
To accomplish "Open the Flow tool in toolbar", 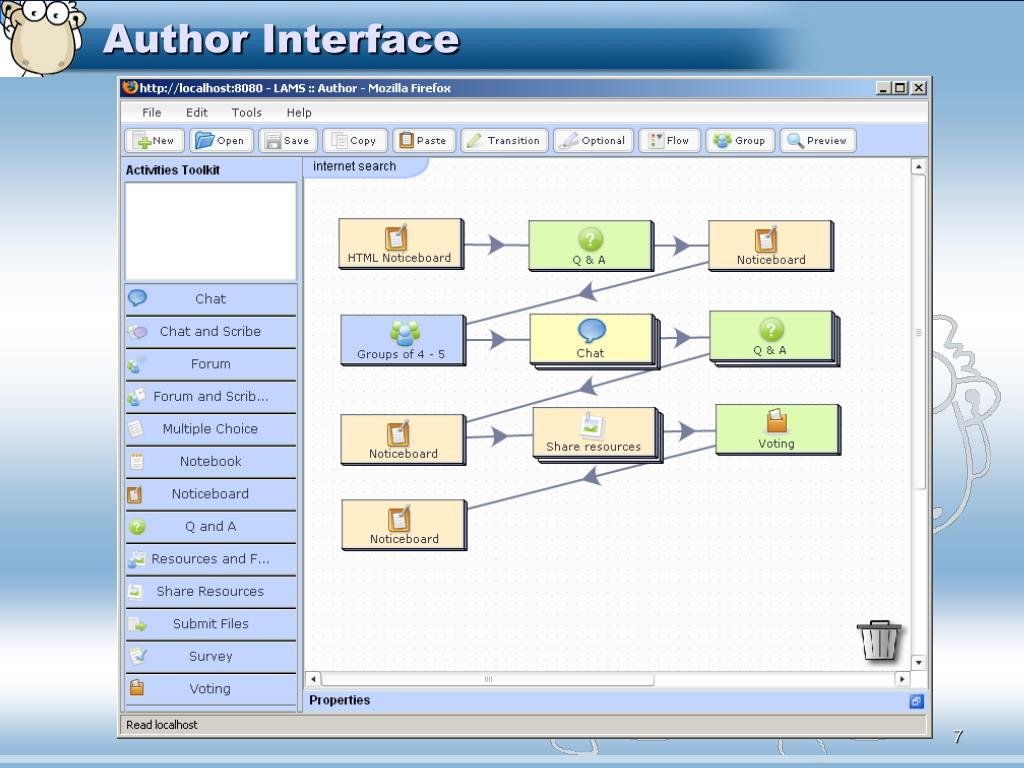I will [669, 140].
